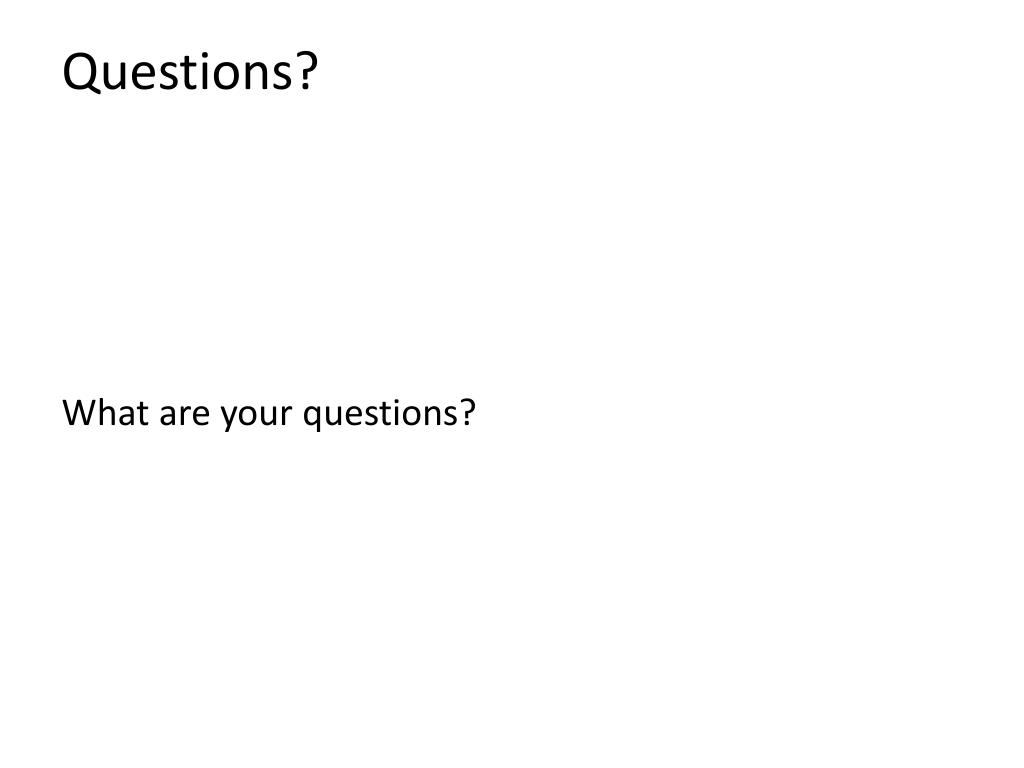
Task: Click the question mark ending the body sentence
Action: 468,413
